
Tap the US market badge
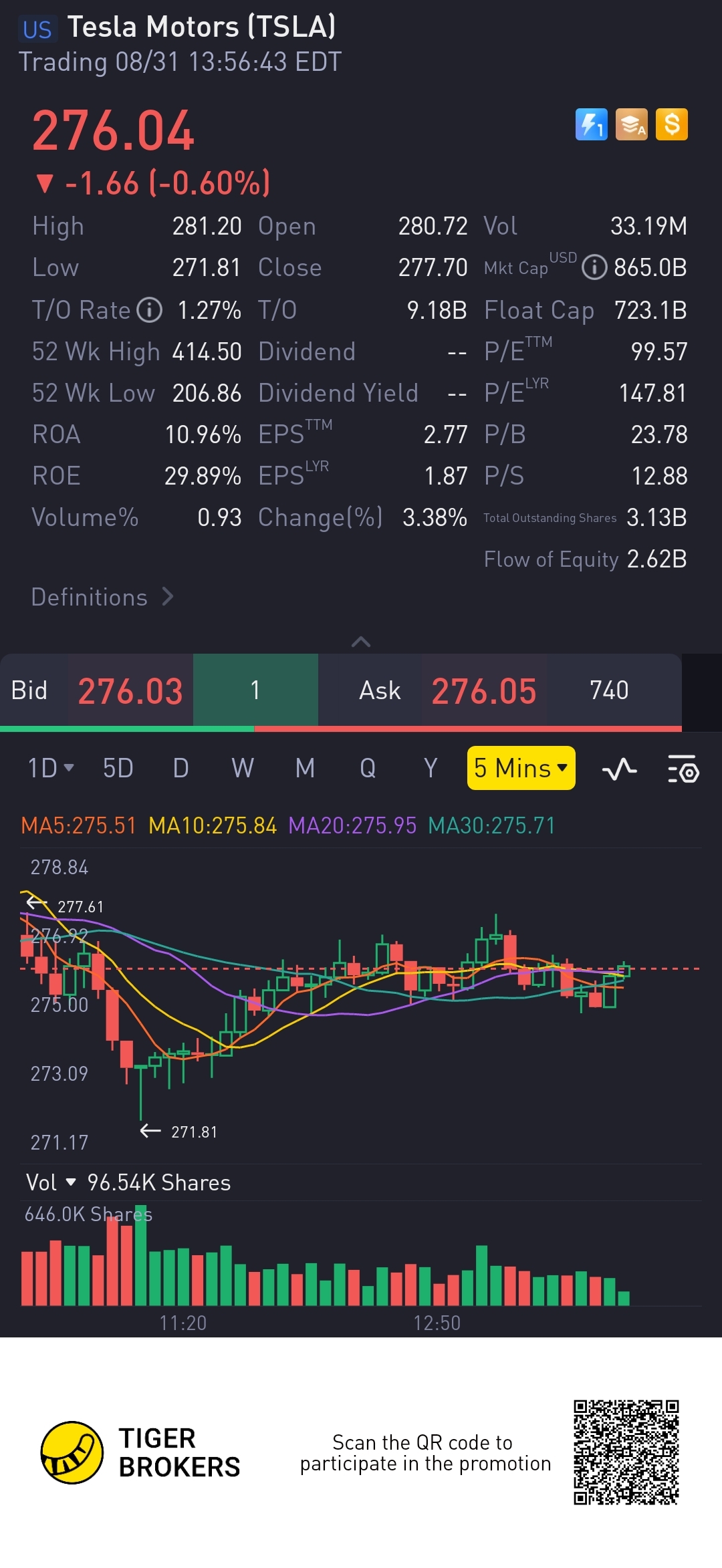click(37, 29)
